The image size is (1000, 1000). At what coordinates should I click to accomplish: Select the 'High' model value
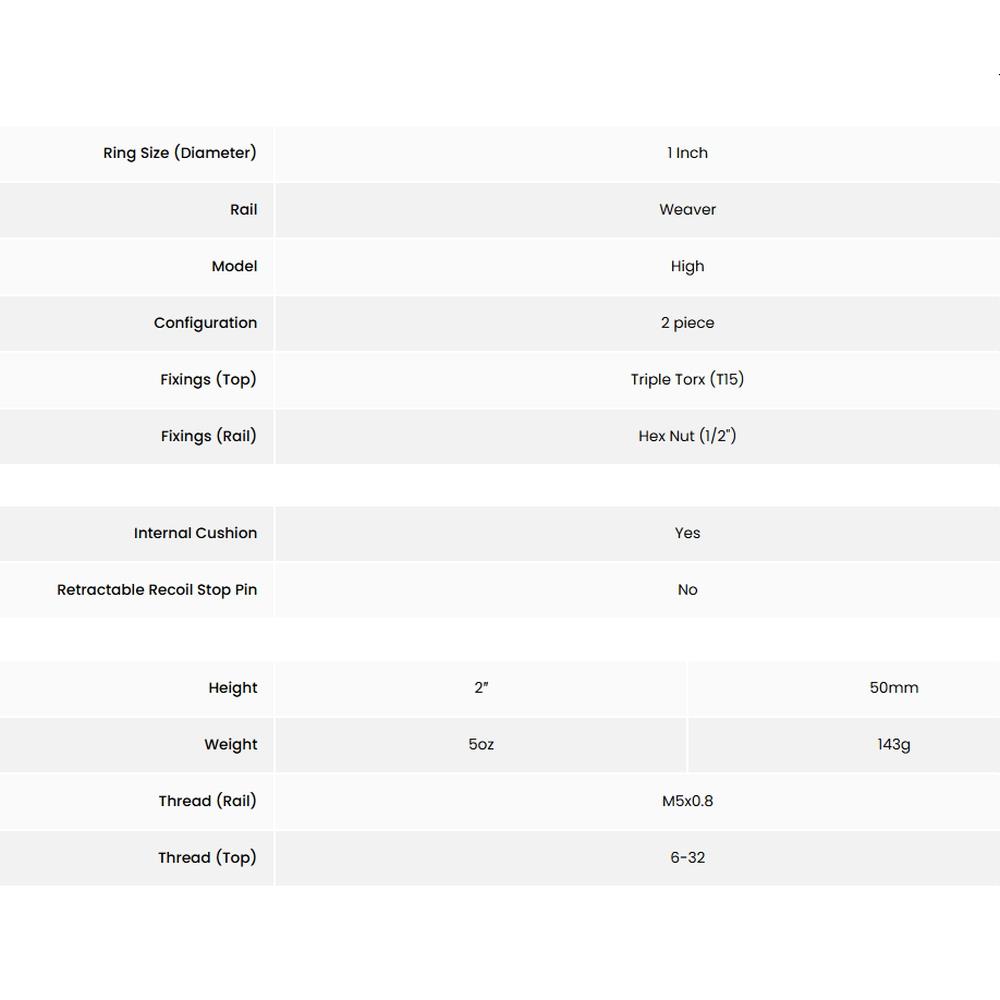687,266
